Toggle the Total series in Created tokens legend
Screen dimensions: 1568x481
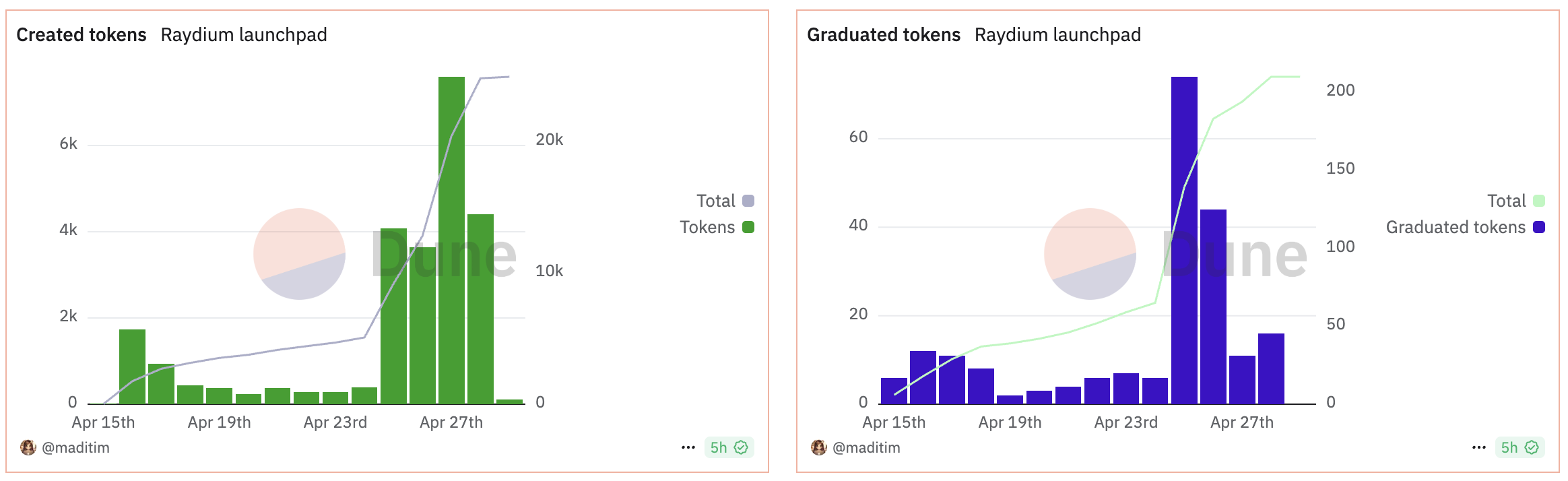pos(716,200)
